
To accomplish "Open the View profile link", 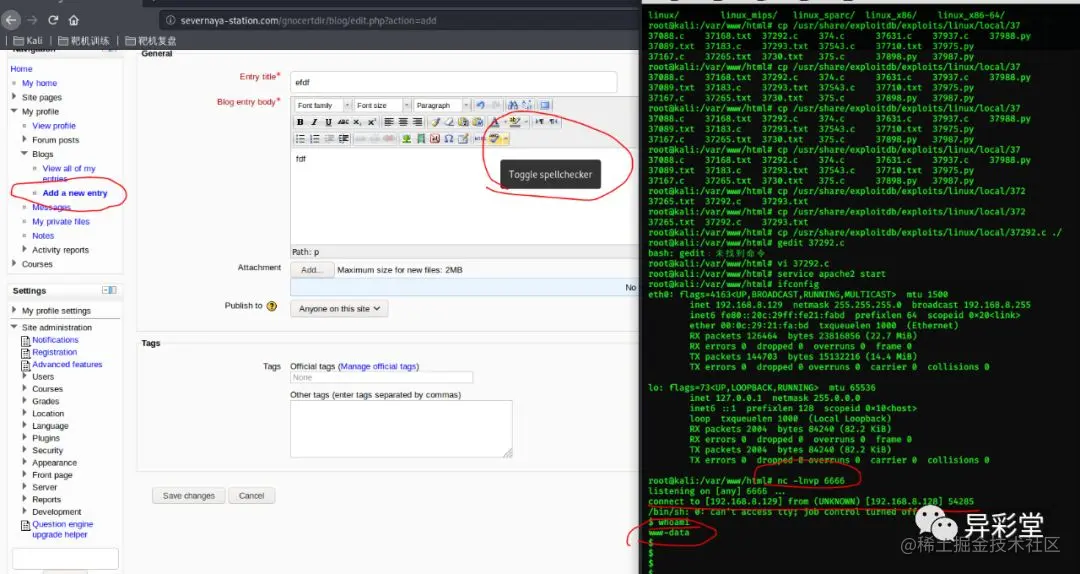I will (54, 125).
